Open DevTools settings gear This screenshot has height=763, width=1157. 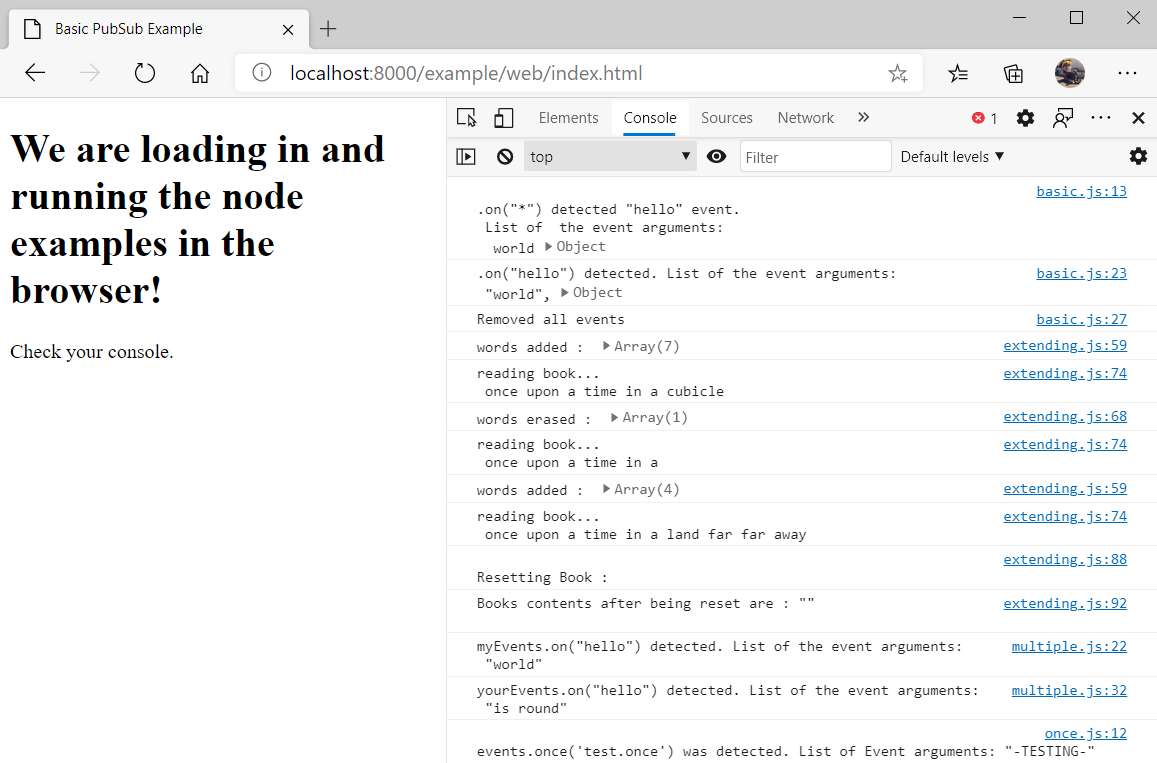[1025, 118]
